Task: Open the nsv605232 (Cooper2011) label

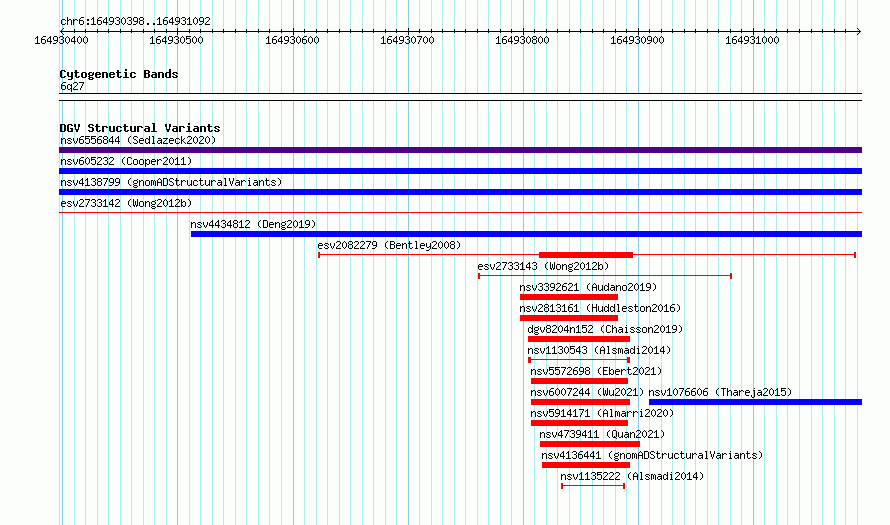Action: click(x=126, y=161)
